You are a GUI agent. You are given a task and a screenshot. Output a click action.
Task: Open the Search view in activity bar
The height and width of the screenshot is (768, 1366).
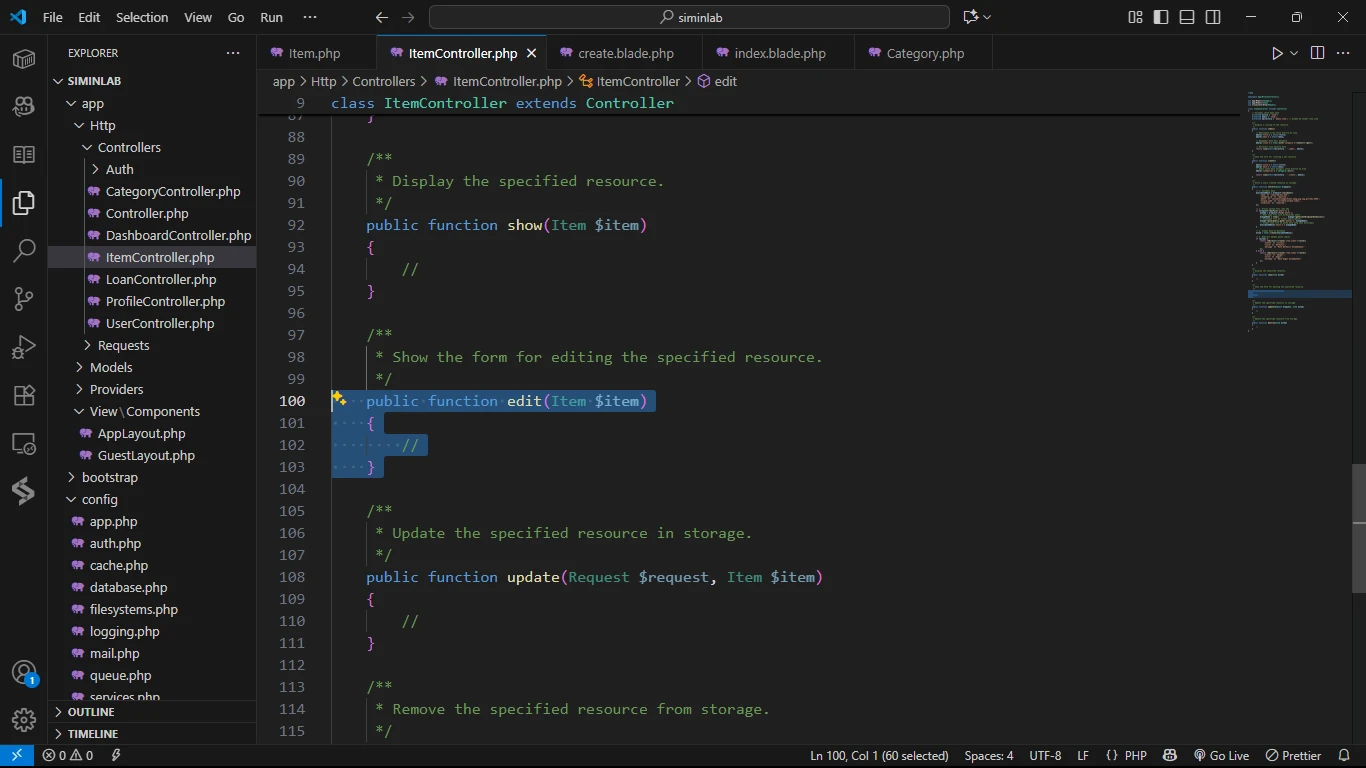(x=24, y=251)
